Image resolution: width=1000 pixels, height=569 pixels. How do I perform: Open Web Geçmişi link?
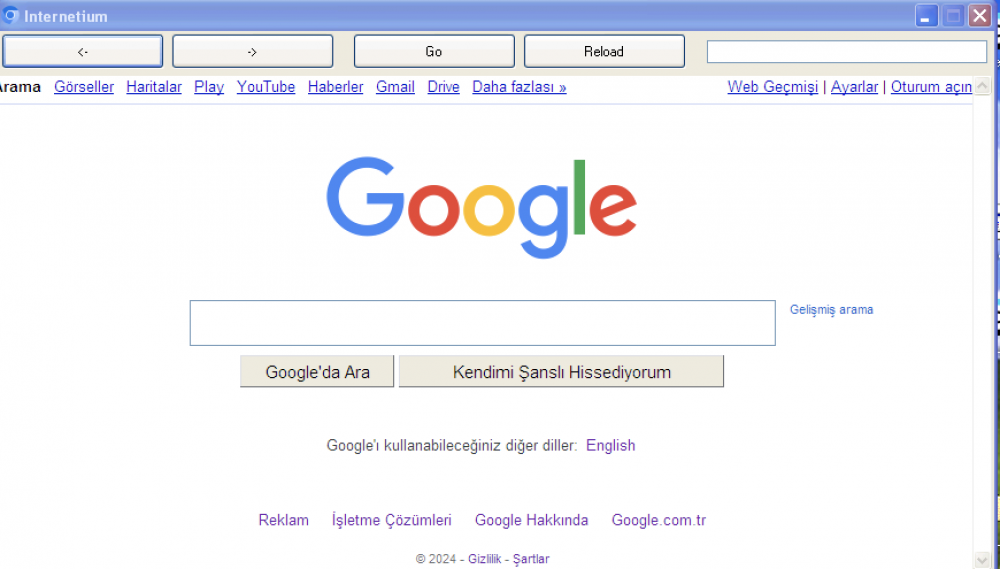pos(772,87)
